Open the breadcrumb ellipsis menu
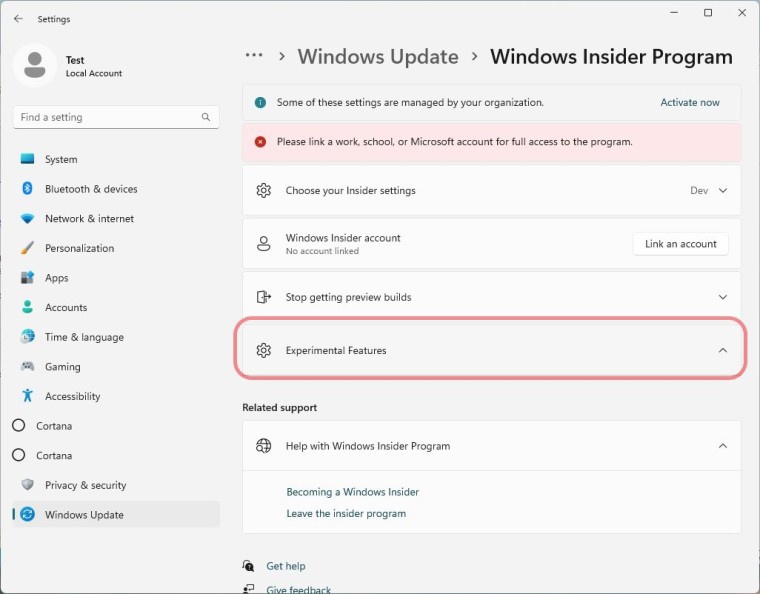 coord(254,56)
